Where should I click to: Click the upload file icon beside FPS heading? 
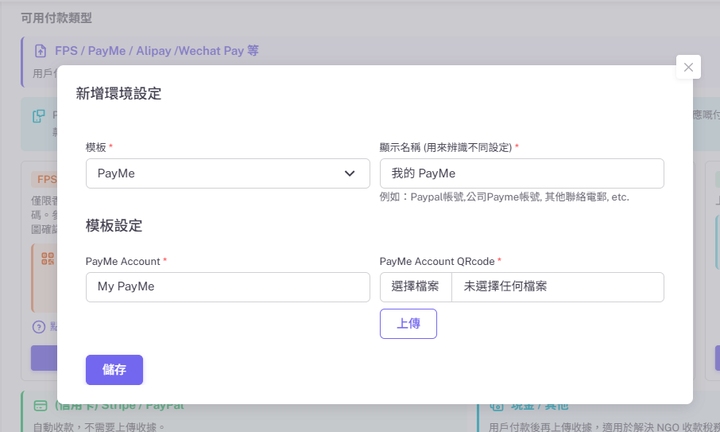pyautogui.click(x=40, y=51)
